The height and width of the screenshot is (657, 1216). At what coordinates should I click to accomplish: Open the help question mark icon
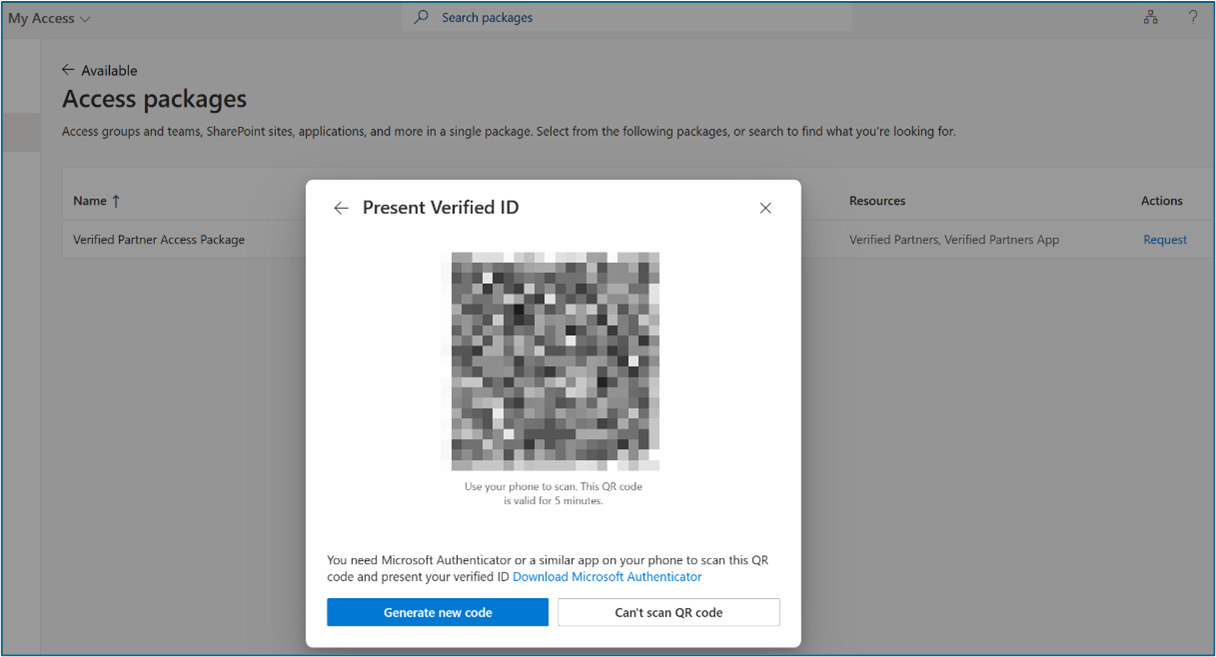pyautogui.click(x=1193, y=18)
